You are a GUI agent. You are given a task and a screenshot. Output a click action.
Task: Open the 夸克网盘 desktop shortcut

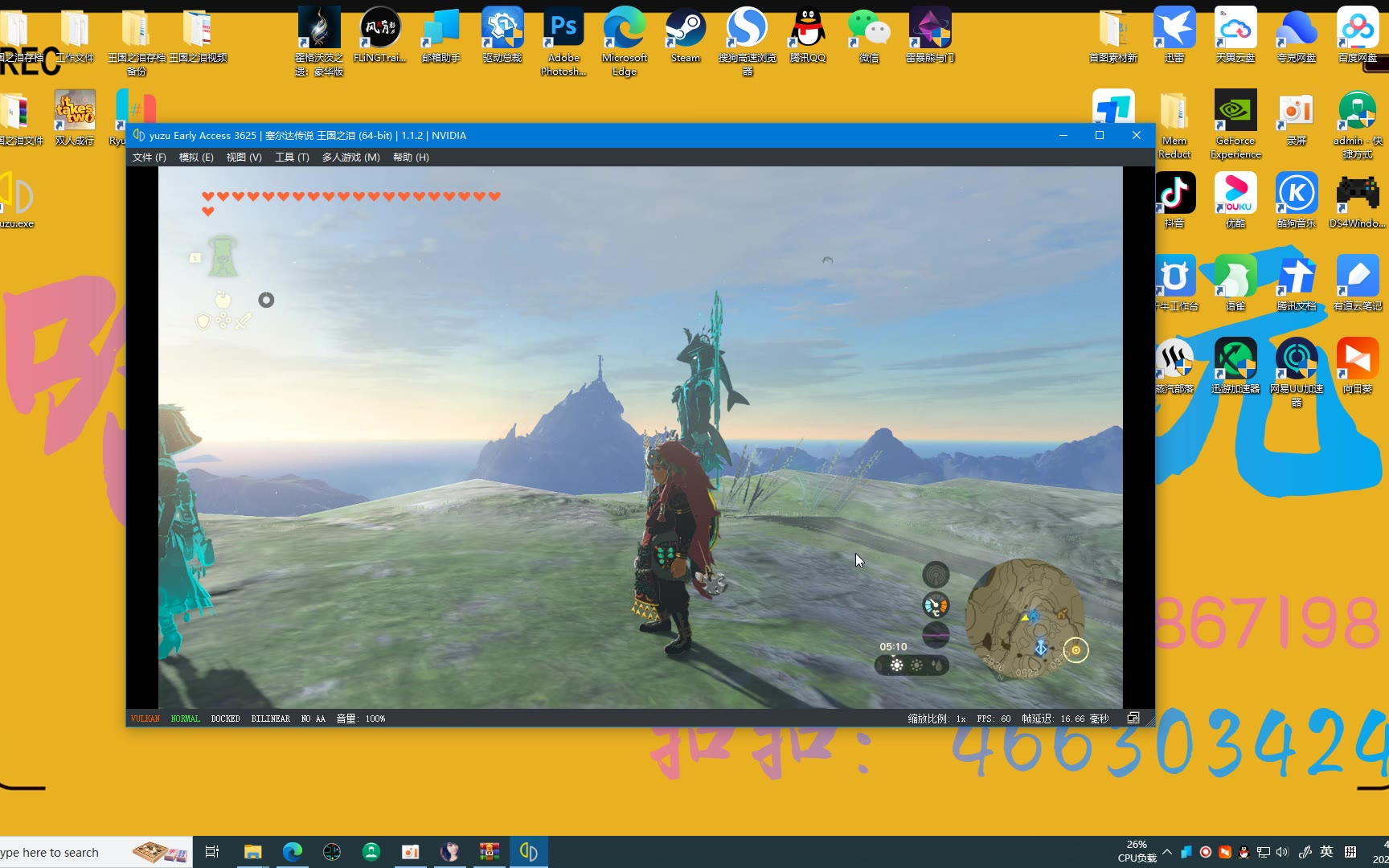1297,35
